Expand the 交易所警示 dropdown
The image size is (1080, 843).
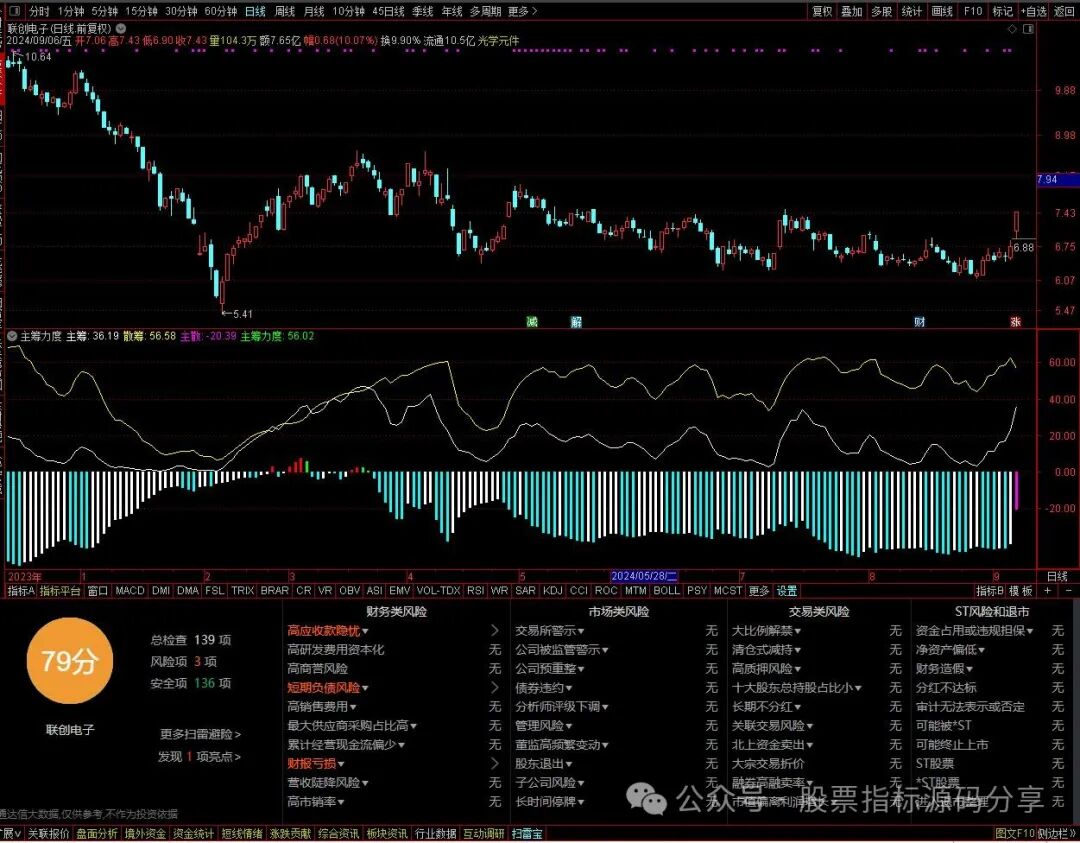click(582, 631)
